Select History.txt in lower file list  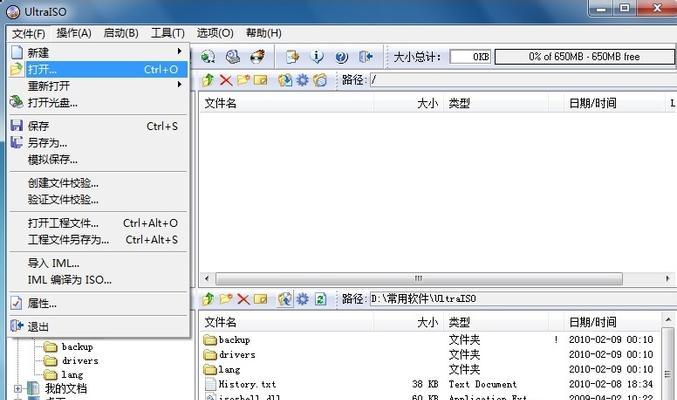click(240, 384)
